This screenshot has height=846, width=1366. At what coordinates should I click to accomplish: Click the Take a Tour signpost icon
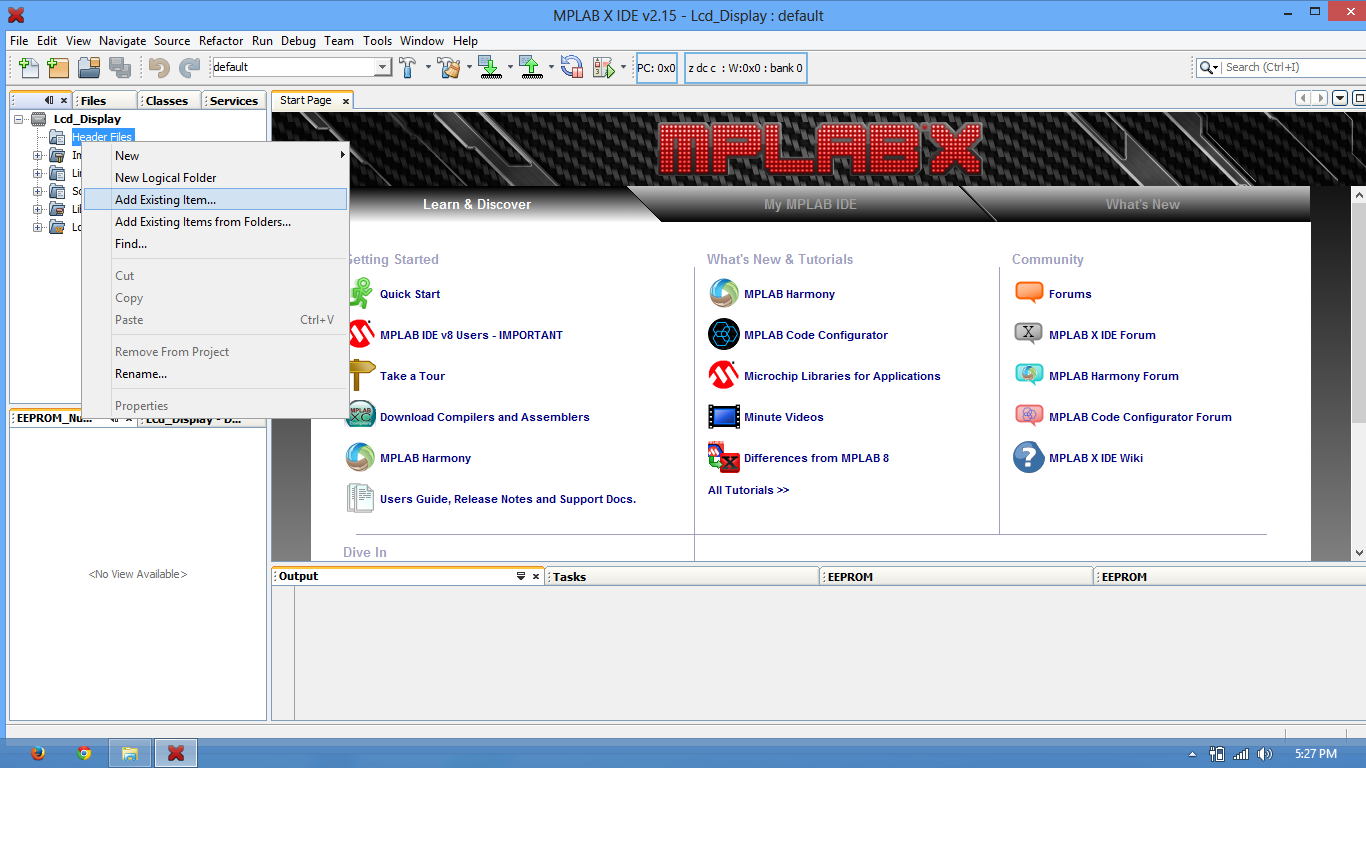[361, 375]
